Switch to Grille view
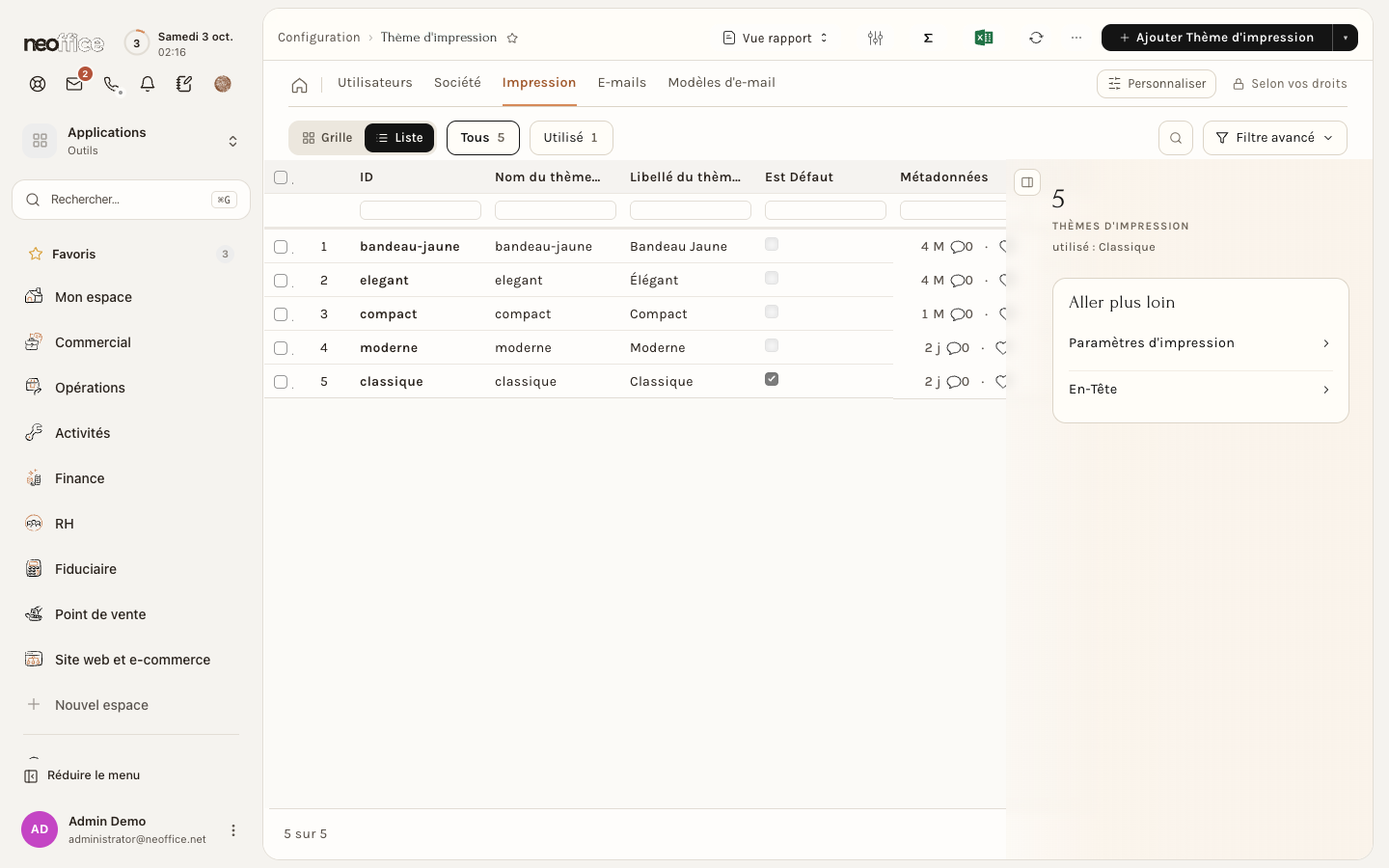The width and height of the screenshot is (1389, 868). (x=328, y=138)
